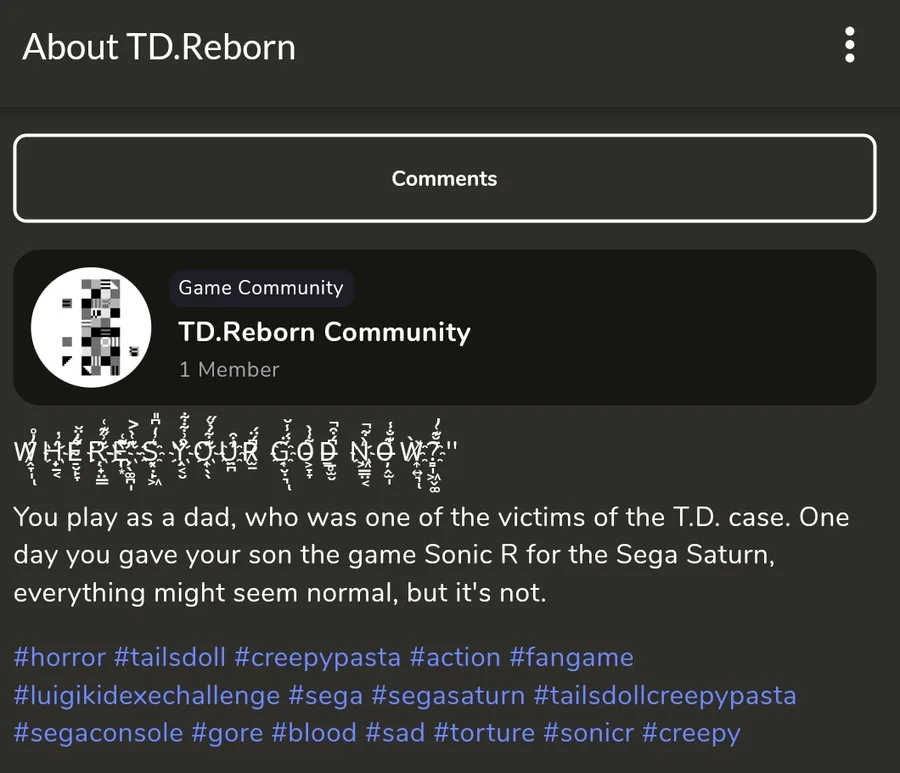Image resolution: width=900 pixels, height=773 pixels.
Task: Click the #blood hashtag
Action: pos(314,733)
